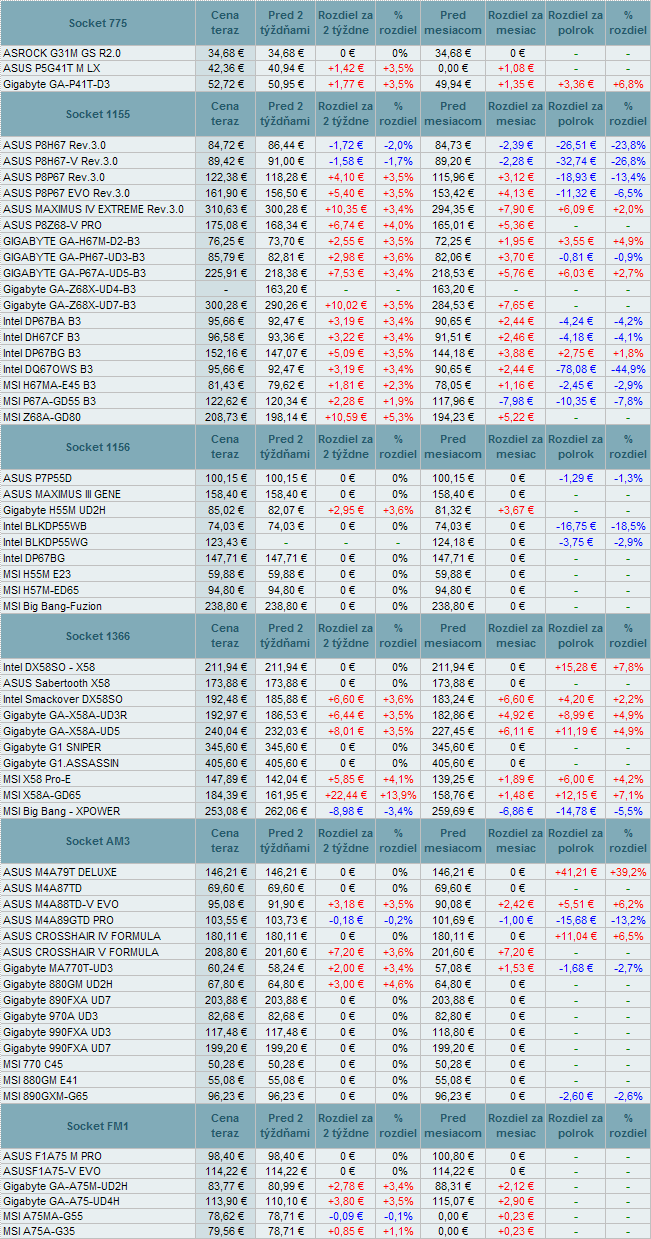Click -44,9% half-year change for Intel DQ67OWS B3

628,369
